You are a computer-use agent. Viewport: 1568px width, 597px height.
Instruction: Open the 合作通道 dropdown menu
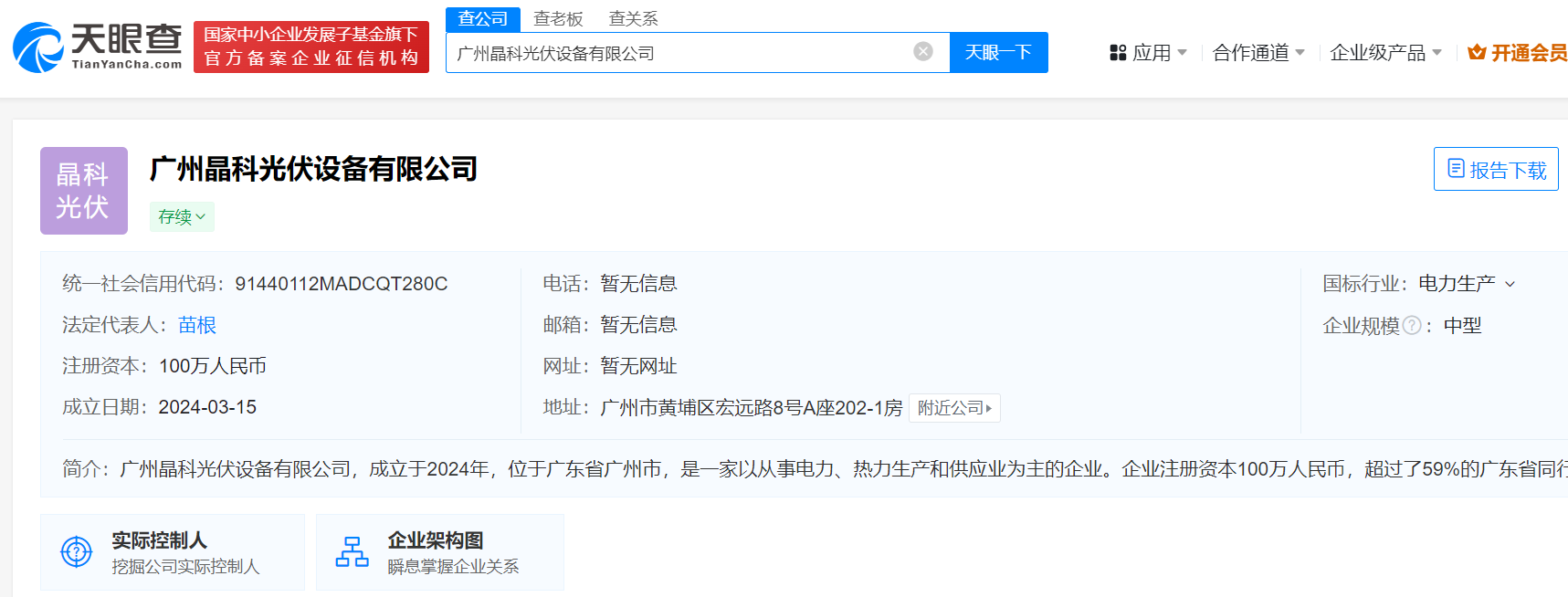(1258, 53)
